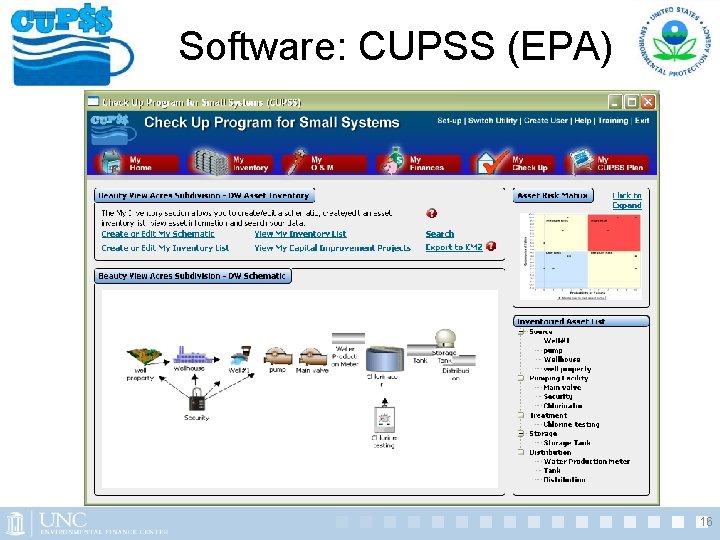The height and width of the screenshot is (540, 720).
Task: Click Switch Utility in the top menu
Action: click(492, 120)
